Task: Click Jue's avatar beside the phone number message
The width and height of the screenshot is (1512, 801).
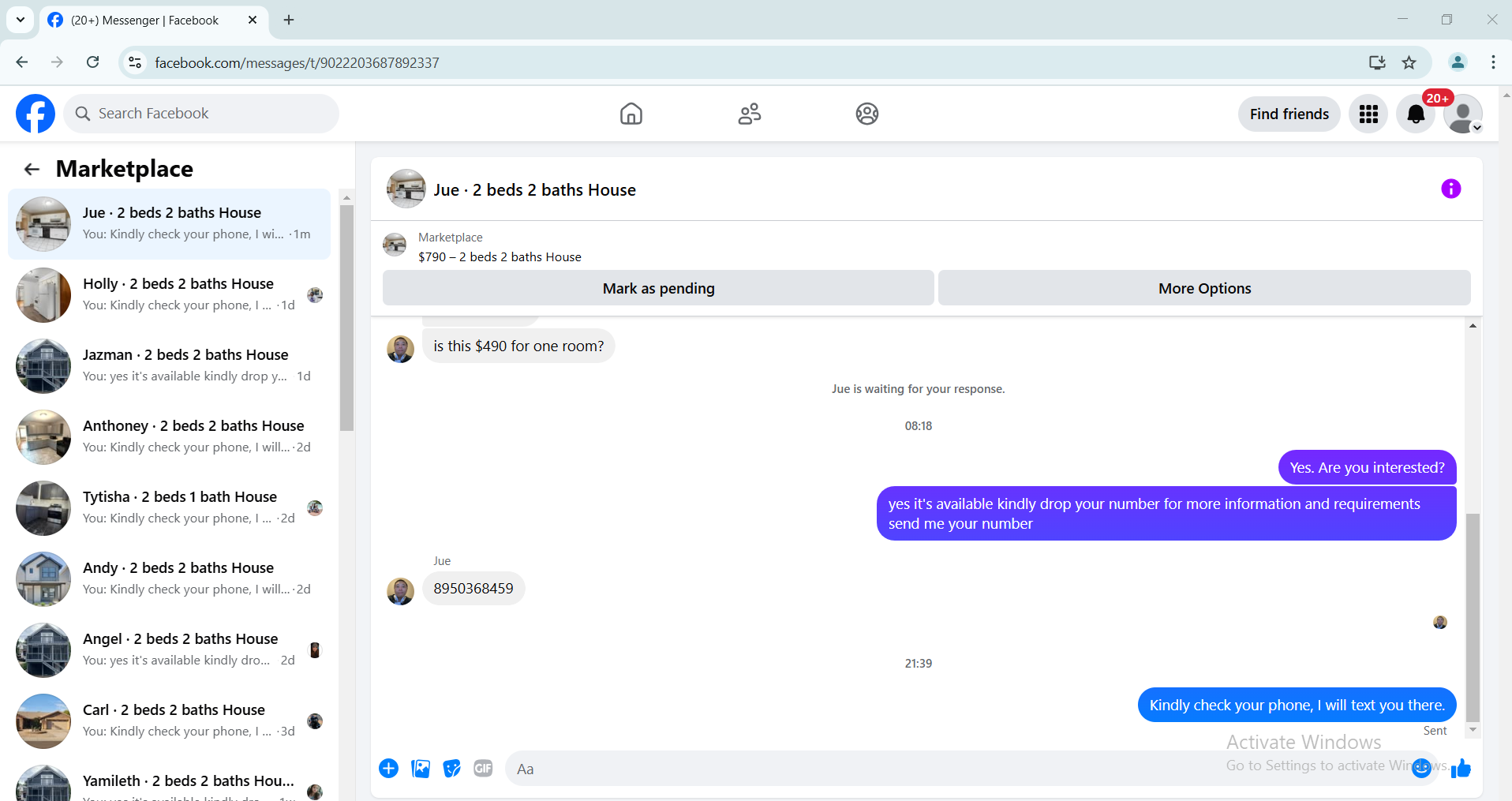Action: pyautogui.click(x=400, y=591)
